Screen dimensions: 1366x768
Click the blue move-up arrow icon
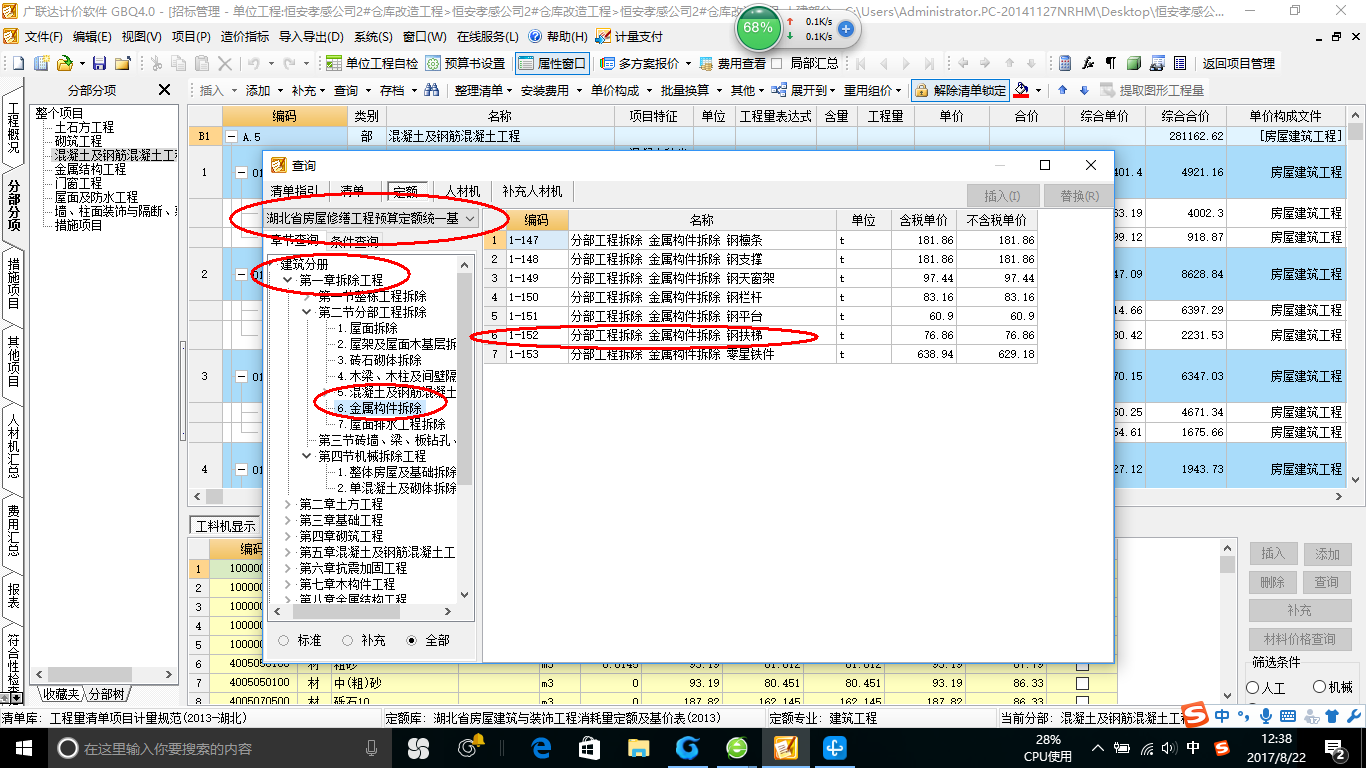pos(1062,90)
